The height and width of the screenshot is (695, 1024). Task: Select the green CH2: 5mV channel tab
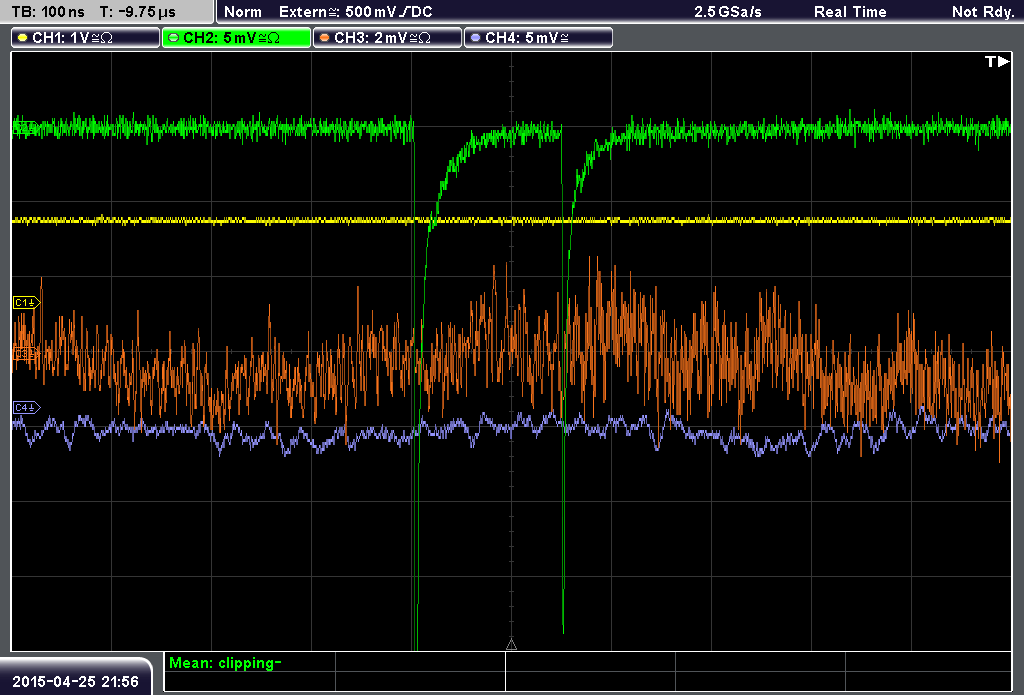tap(236, 38)
